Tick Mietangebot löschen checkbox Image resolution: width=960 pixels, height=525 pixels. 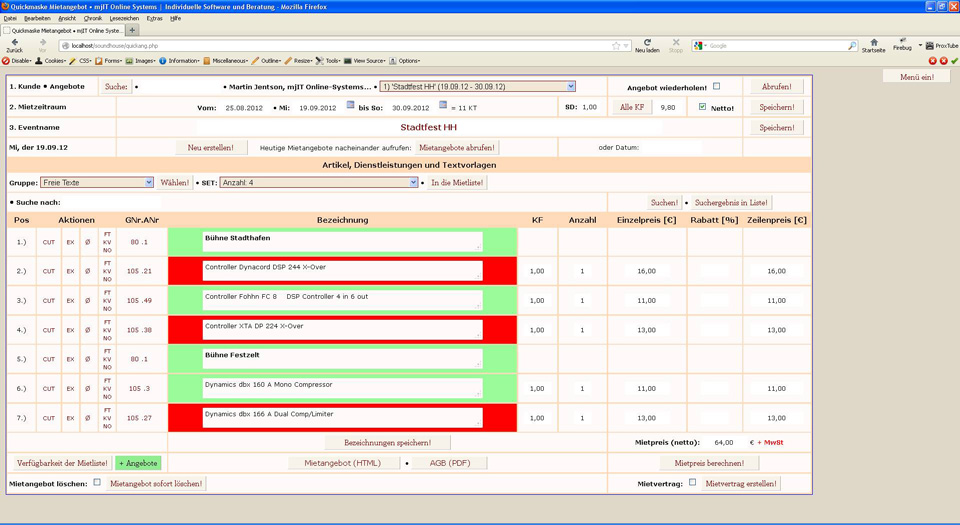(97, 482)
